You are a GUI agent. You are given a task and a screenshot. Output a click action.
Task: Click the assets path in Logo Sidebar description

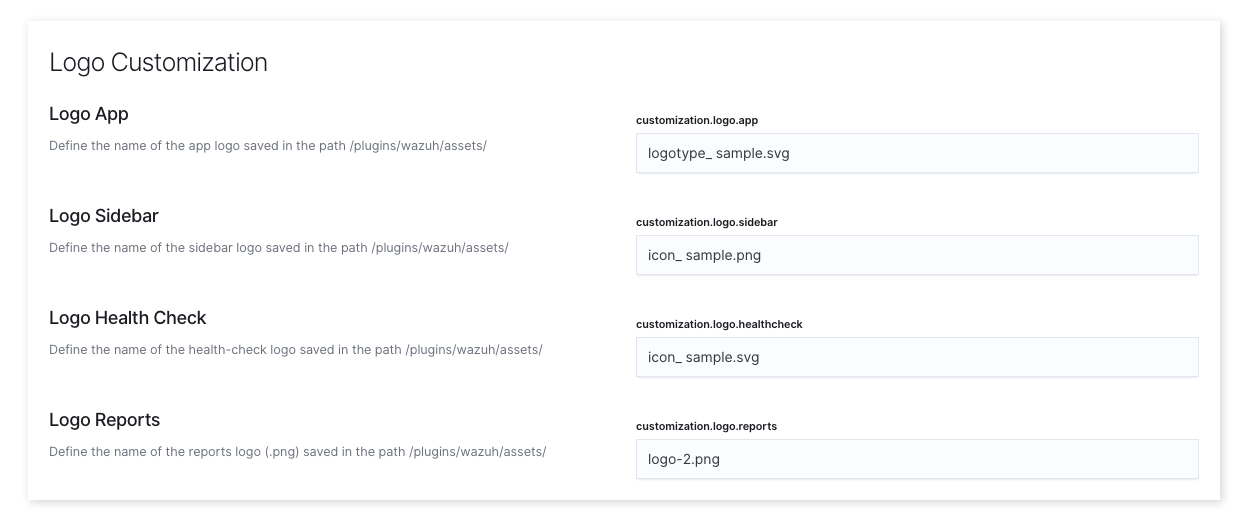click(440, 248)
